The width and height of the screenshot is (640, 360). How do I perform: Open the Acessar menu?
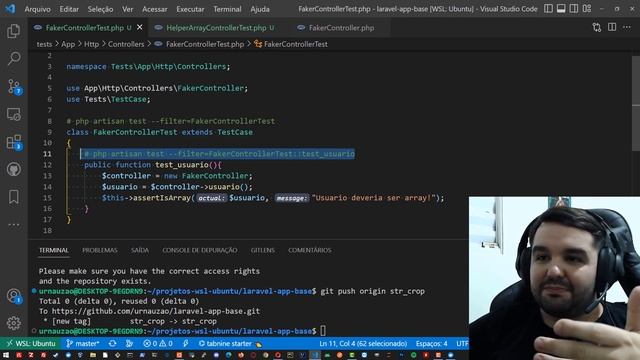coord(155,9)
